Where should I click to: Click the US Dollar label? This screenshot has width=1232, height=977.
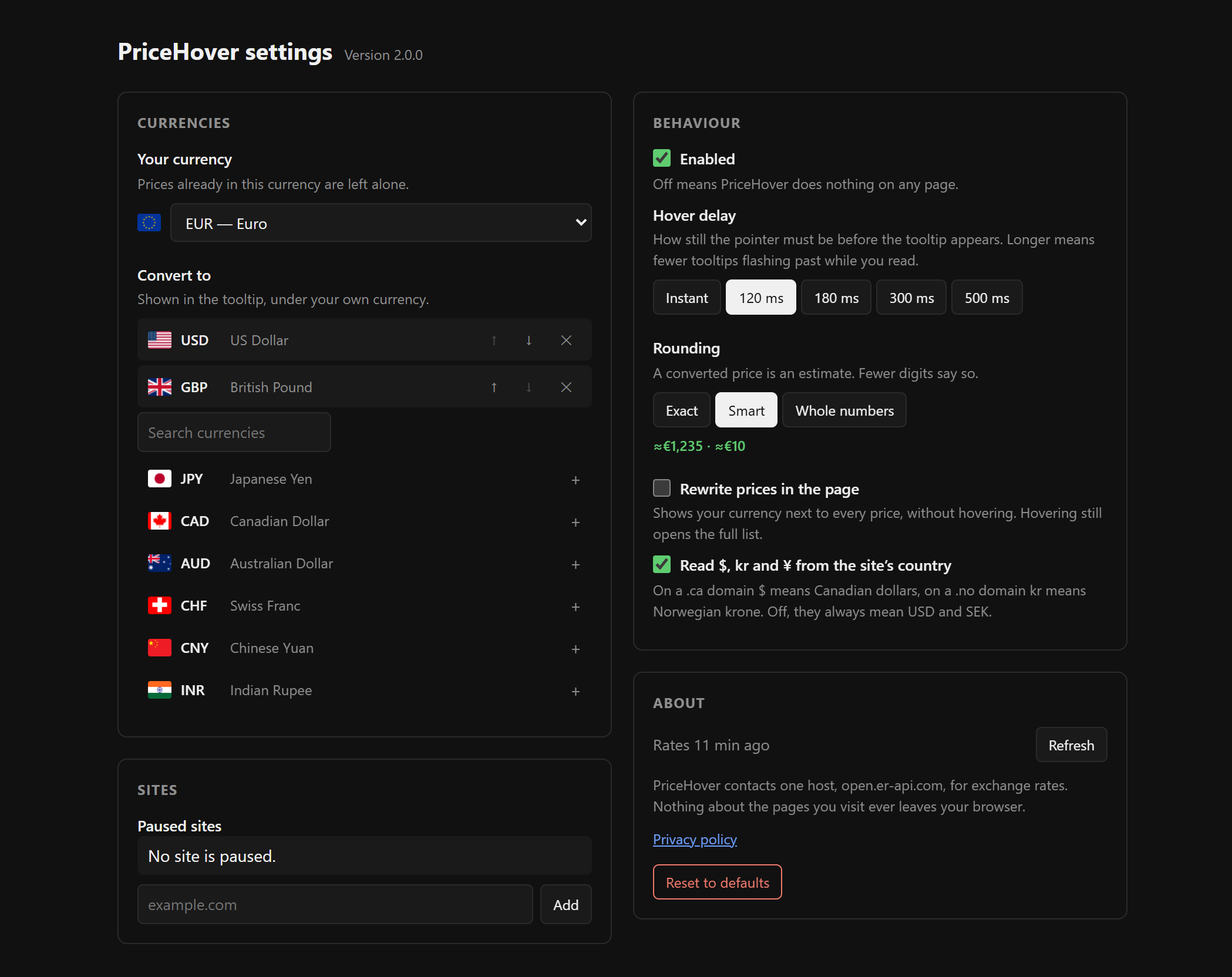[x=259, y=341]
